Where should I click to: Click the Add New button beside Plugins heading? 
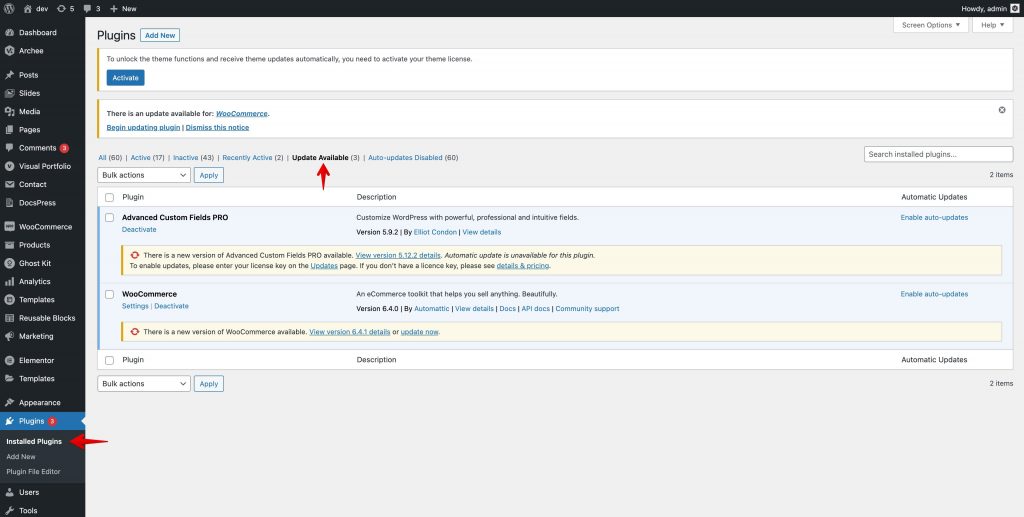(160, 35)
